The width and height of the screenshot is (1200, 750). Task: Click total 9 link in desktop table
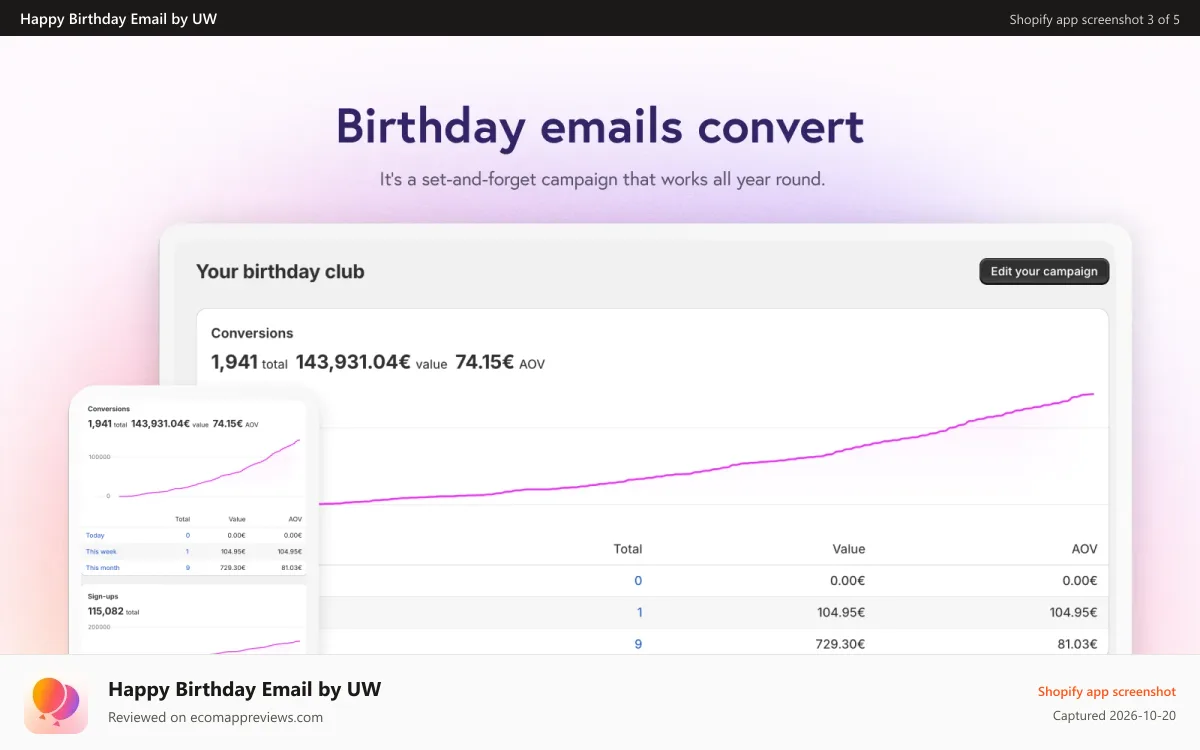click(x=638, y=645)
